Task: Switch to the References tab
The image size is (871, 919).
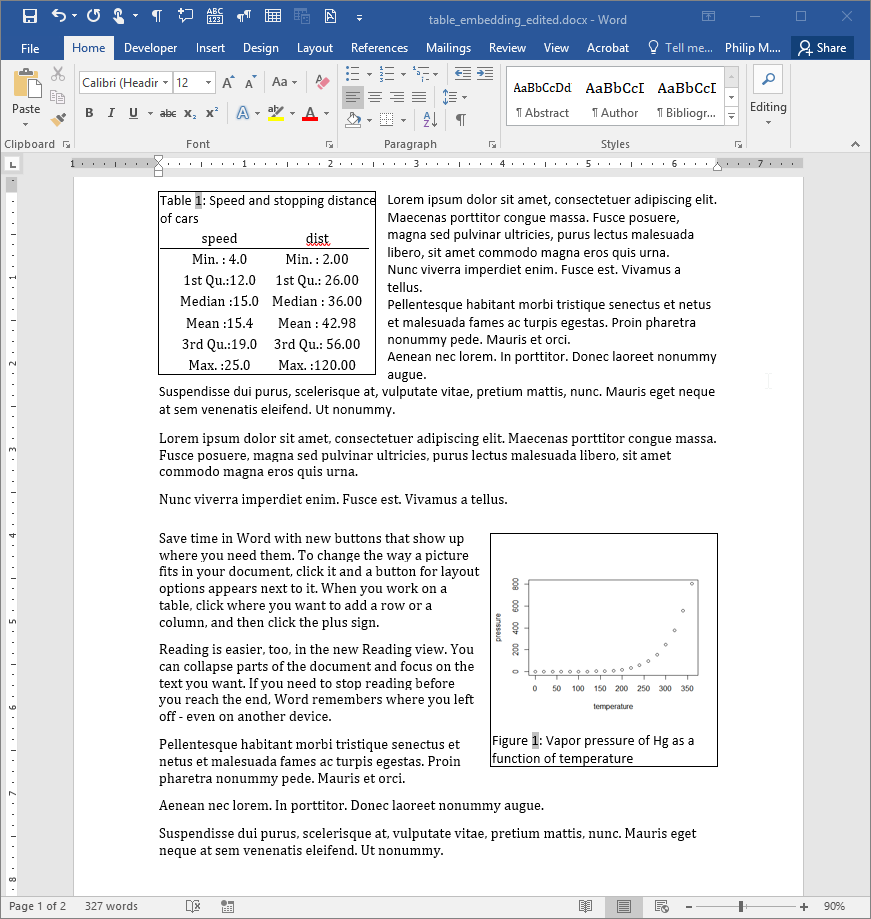Action: (379, 48)
